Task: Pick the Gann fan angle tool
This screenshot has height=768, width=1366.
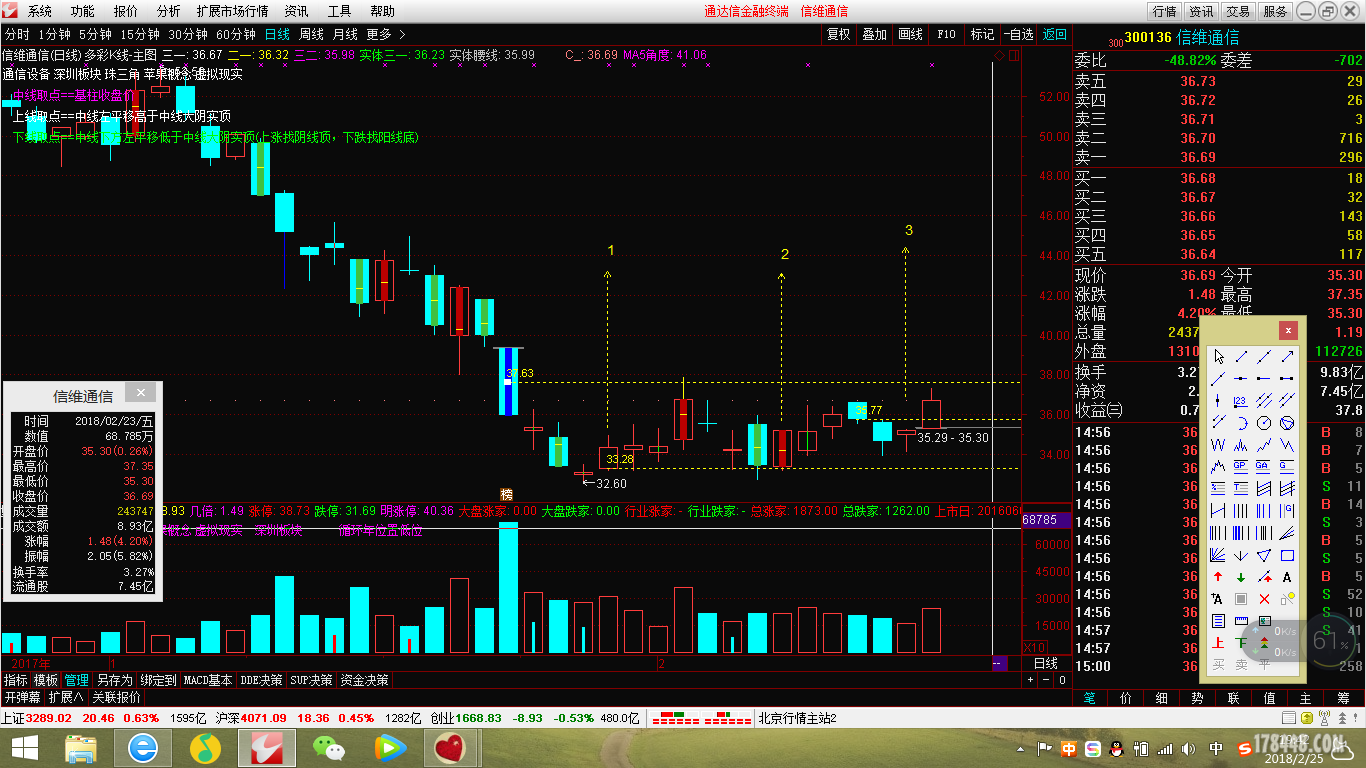Action: pos(1218,555)
